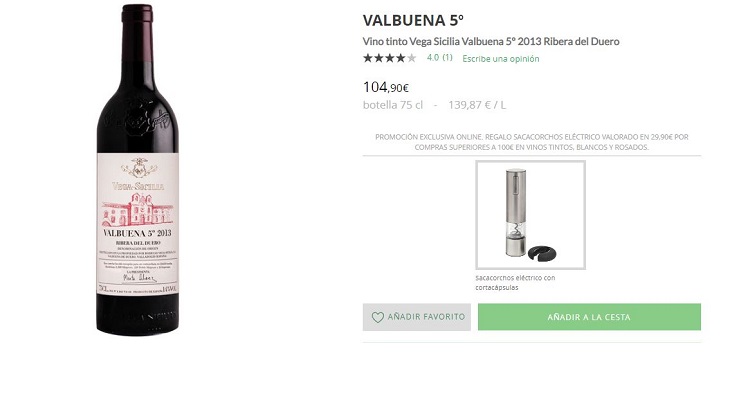Click the Vino tinto Vega Sicilia description

pos(491,41)
